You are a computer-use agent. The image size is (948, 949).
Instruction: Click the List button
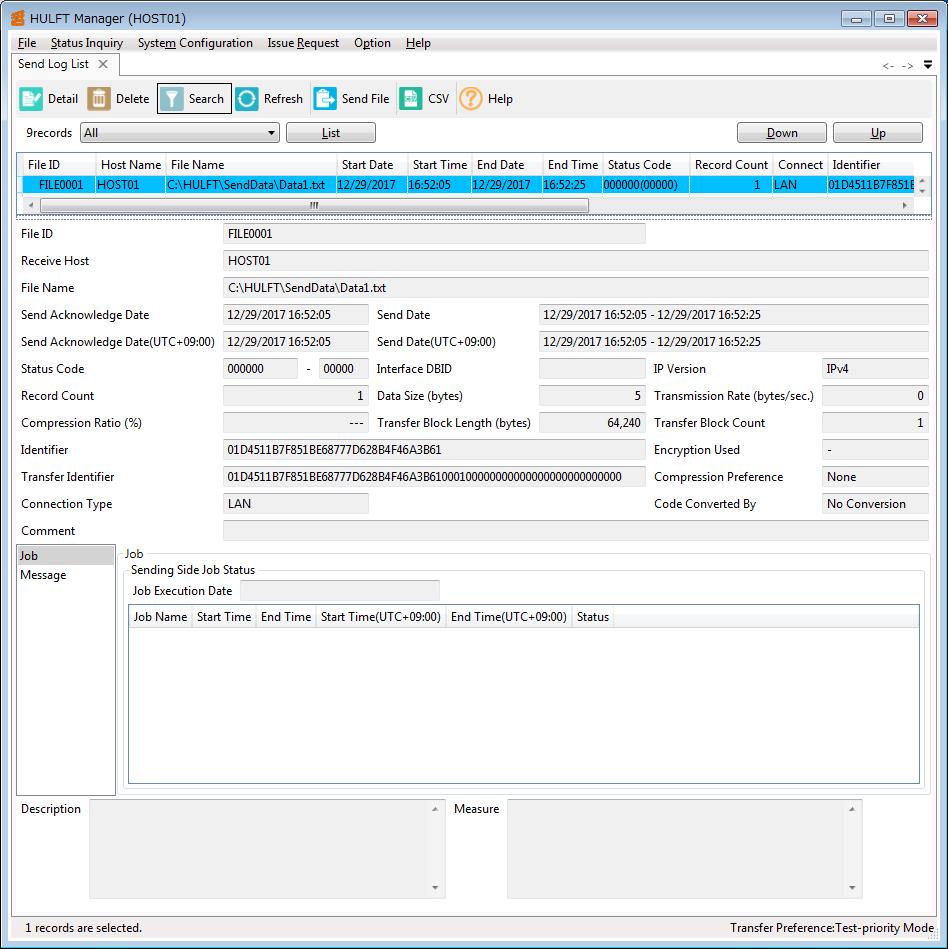(x=331, y=133)
